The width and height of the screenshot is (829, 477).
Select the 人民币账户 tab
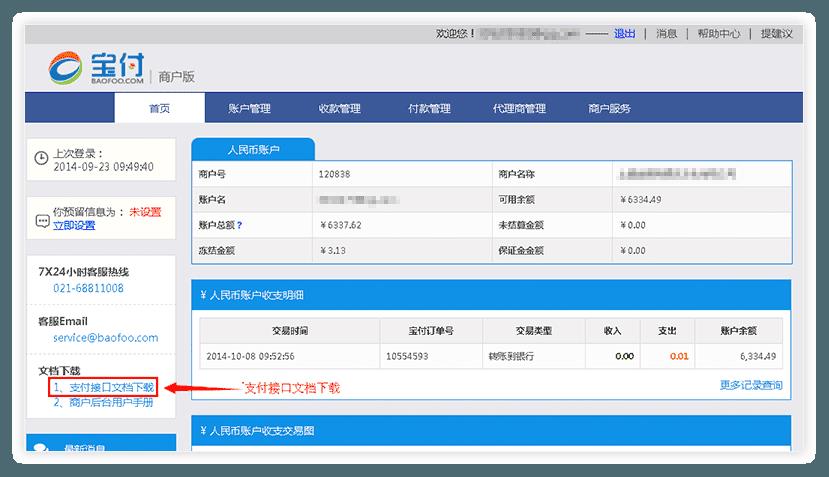(253, 150)
